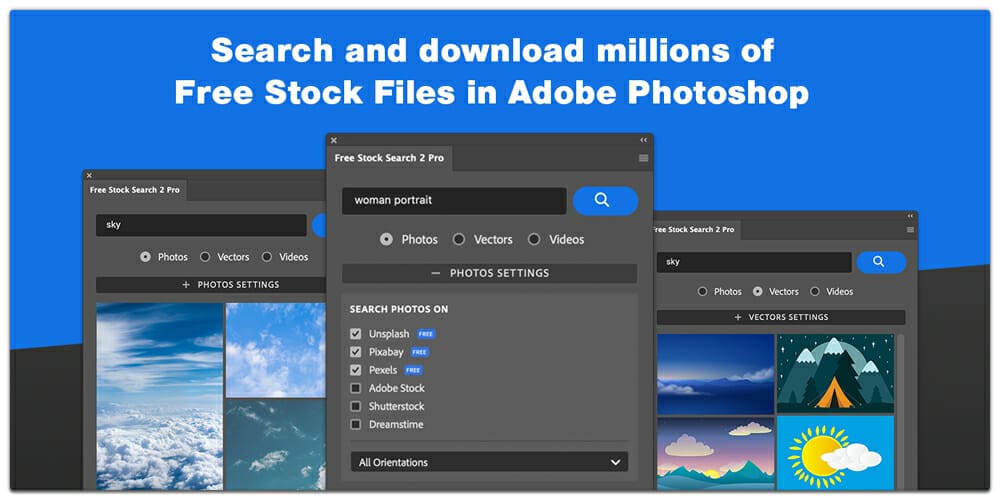Click the FREE badge next to Pexels
This screenshot has height=500, width=1000.
[x=413, y=370]
